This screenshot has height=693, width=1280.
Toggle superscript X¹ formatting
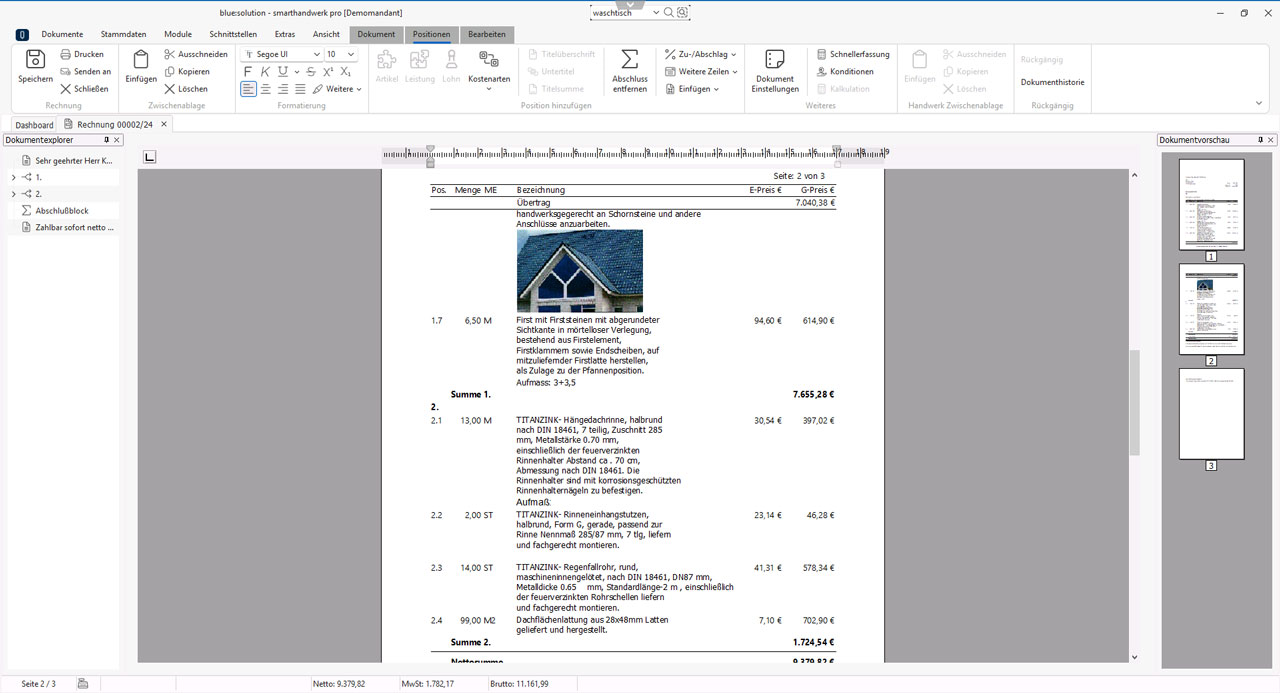pos(328,71)
